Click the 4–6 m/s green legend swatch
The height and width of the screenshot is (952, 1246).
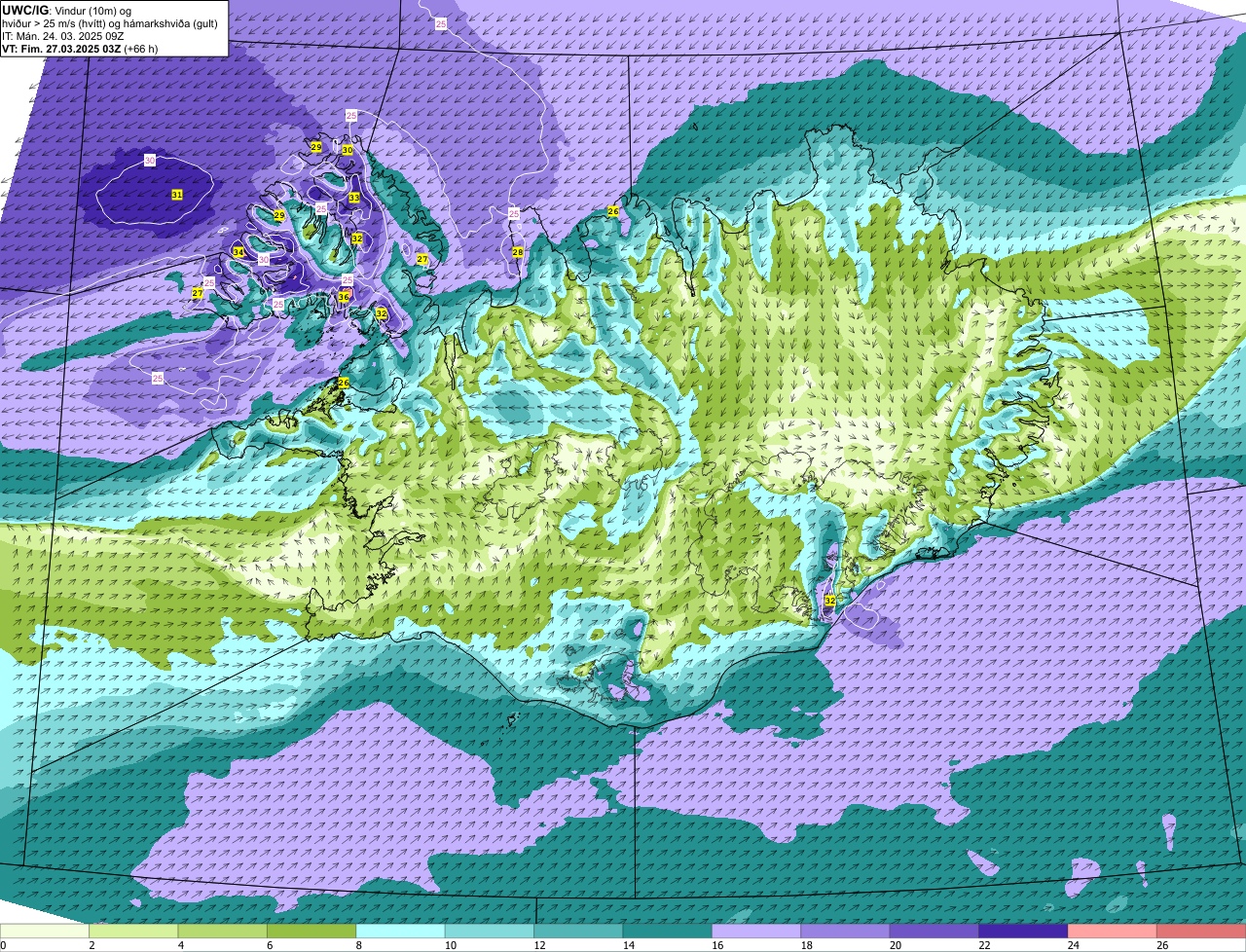(x=223, y=931)
